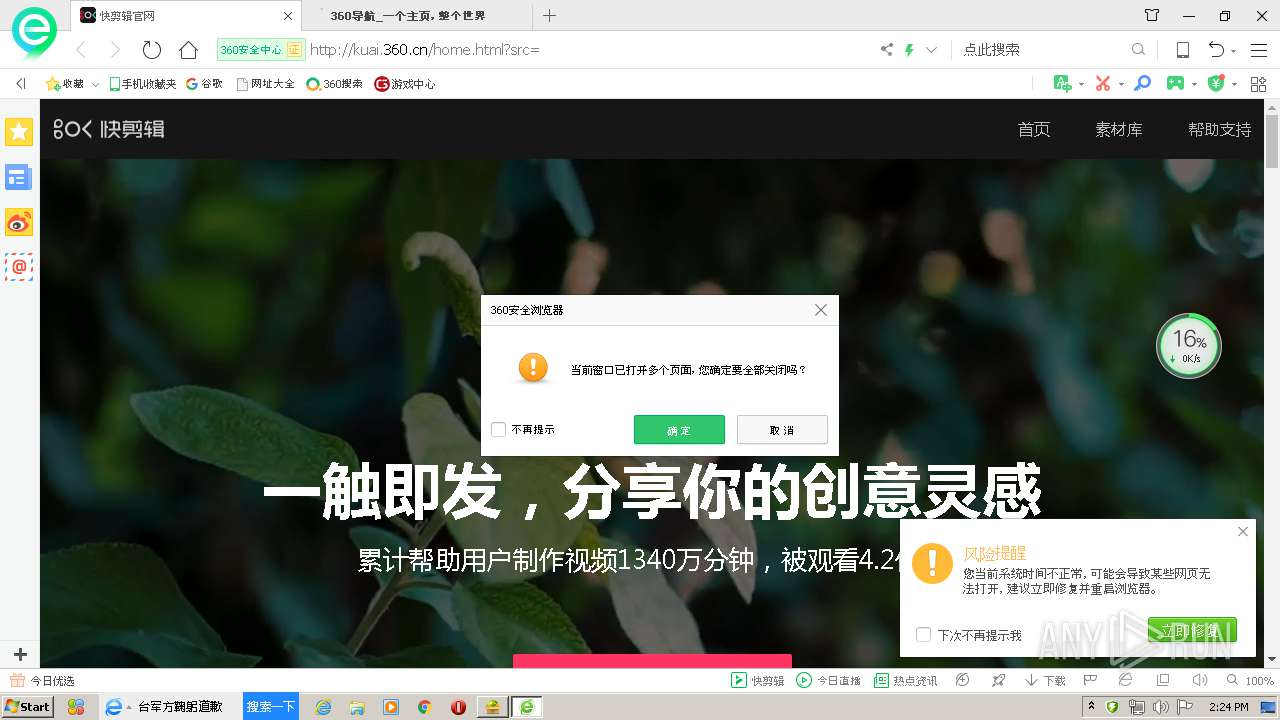Screen dimensions: 1280x720
Task: Open the 谷歌 bookmark
Action: (x=204, y=84)
